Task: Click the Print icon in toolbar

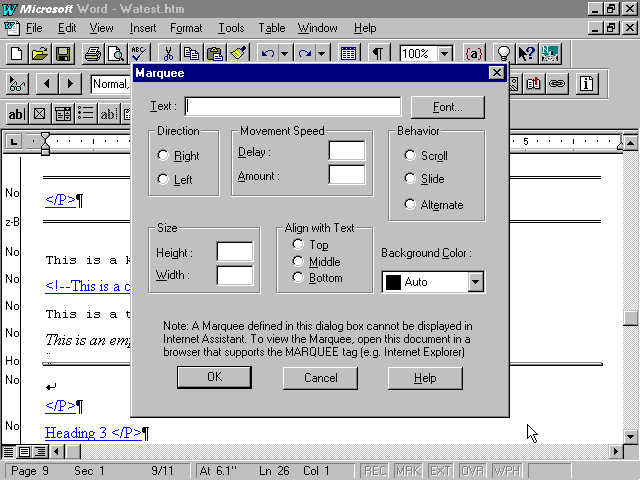Action: 92,53
